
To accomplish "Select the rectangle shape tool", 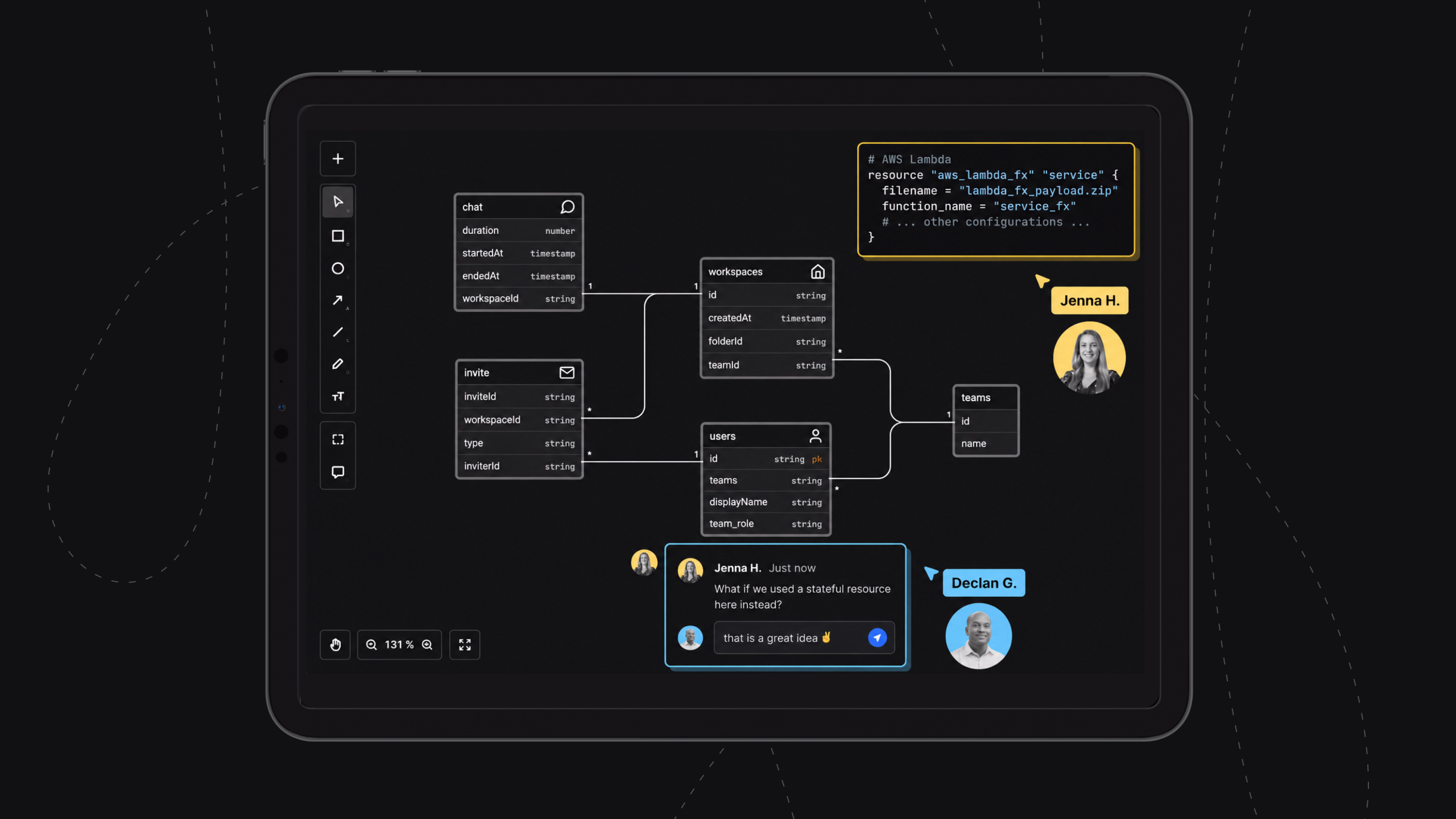I will (338, 236).
